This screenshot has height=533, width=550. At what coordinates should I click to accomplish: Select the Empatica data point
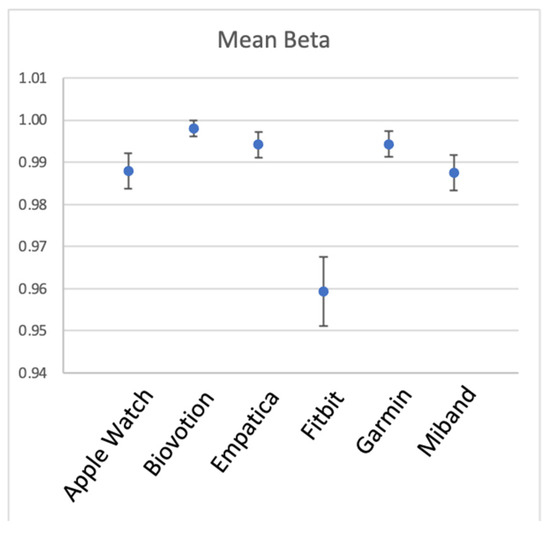point(258,144)
